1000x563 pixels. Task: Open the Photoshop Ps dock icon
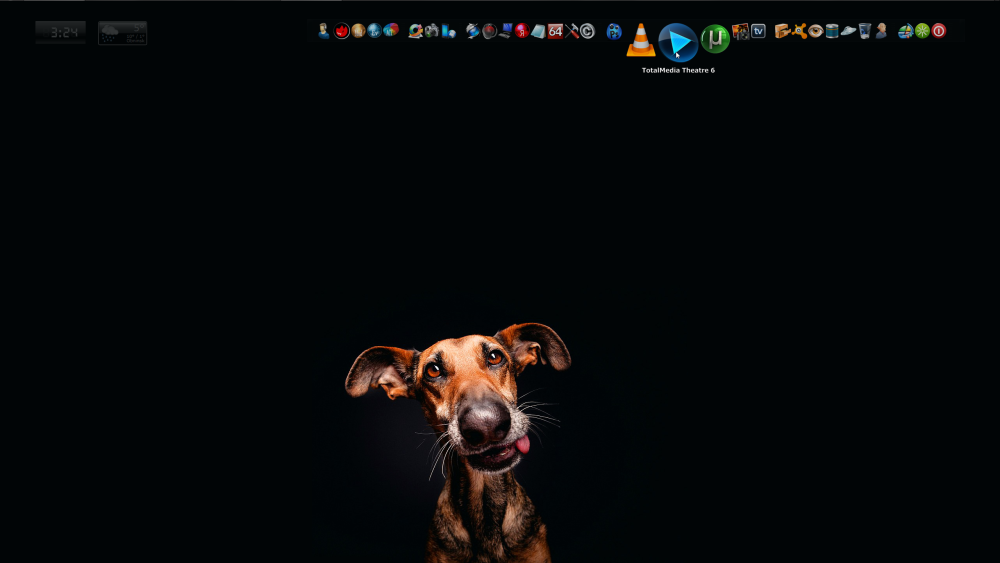click(614, 31)
